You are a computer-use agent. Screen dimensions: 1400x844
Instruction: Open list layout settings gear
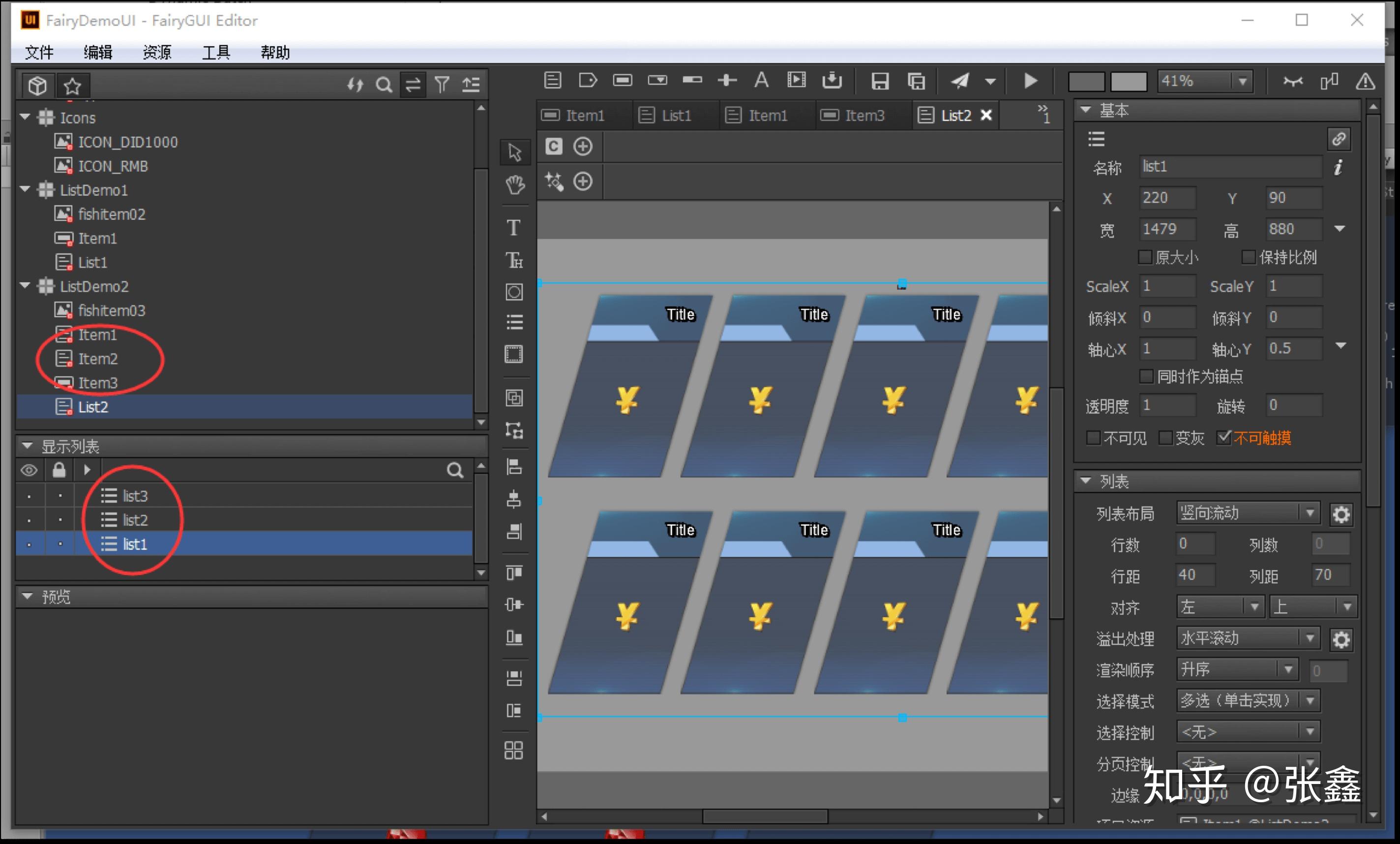click(1341, 514)
